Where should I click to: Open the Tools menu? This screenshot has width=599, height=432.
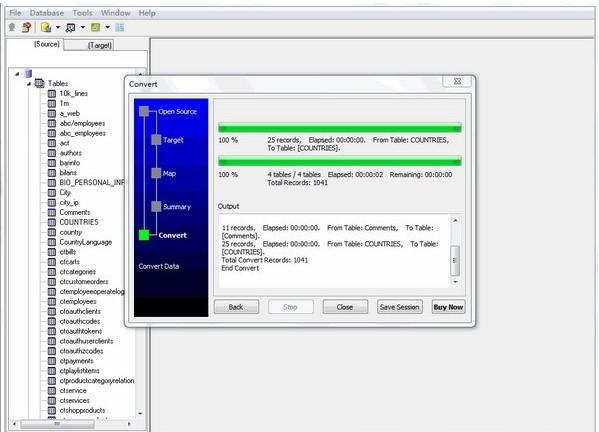click(83, 13)
